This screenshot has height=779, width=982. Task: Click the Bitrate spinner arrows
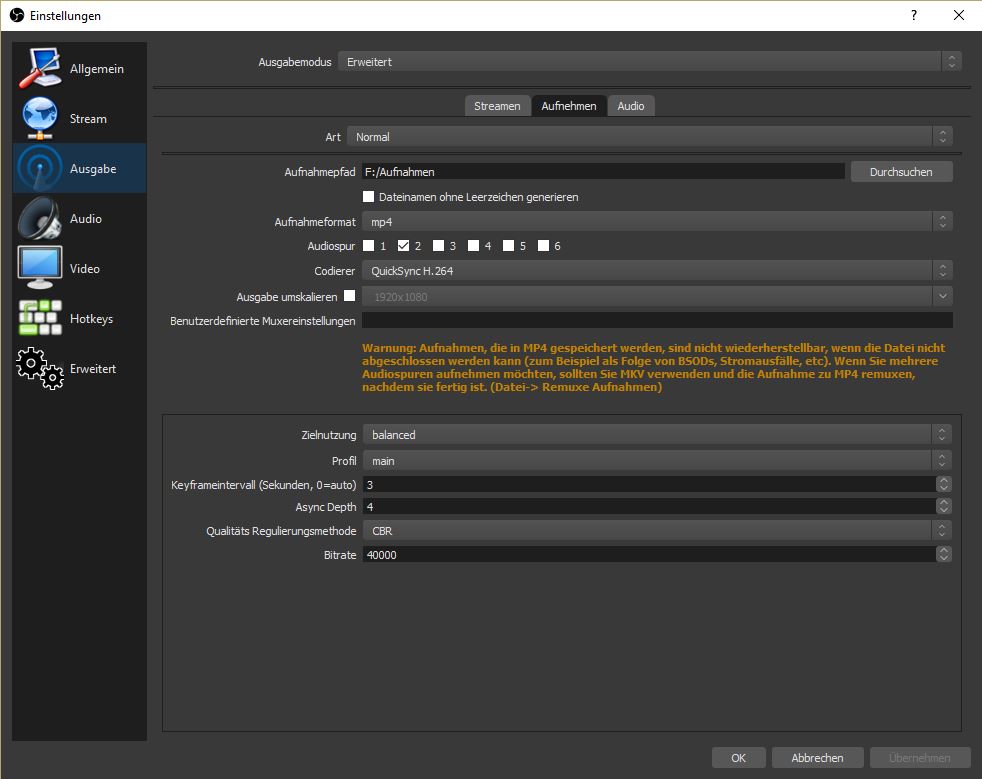[943, 554]
